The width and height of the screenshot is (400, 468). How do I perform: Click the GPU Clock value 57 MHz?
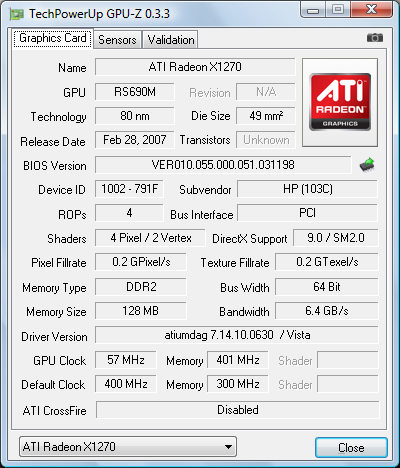point(126,360)
